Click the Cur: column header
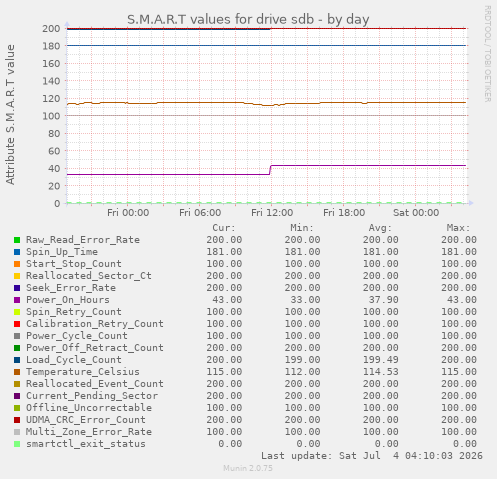Image resolution: width=497 pixels, height=479 pixels. [x=224, y=228]
